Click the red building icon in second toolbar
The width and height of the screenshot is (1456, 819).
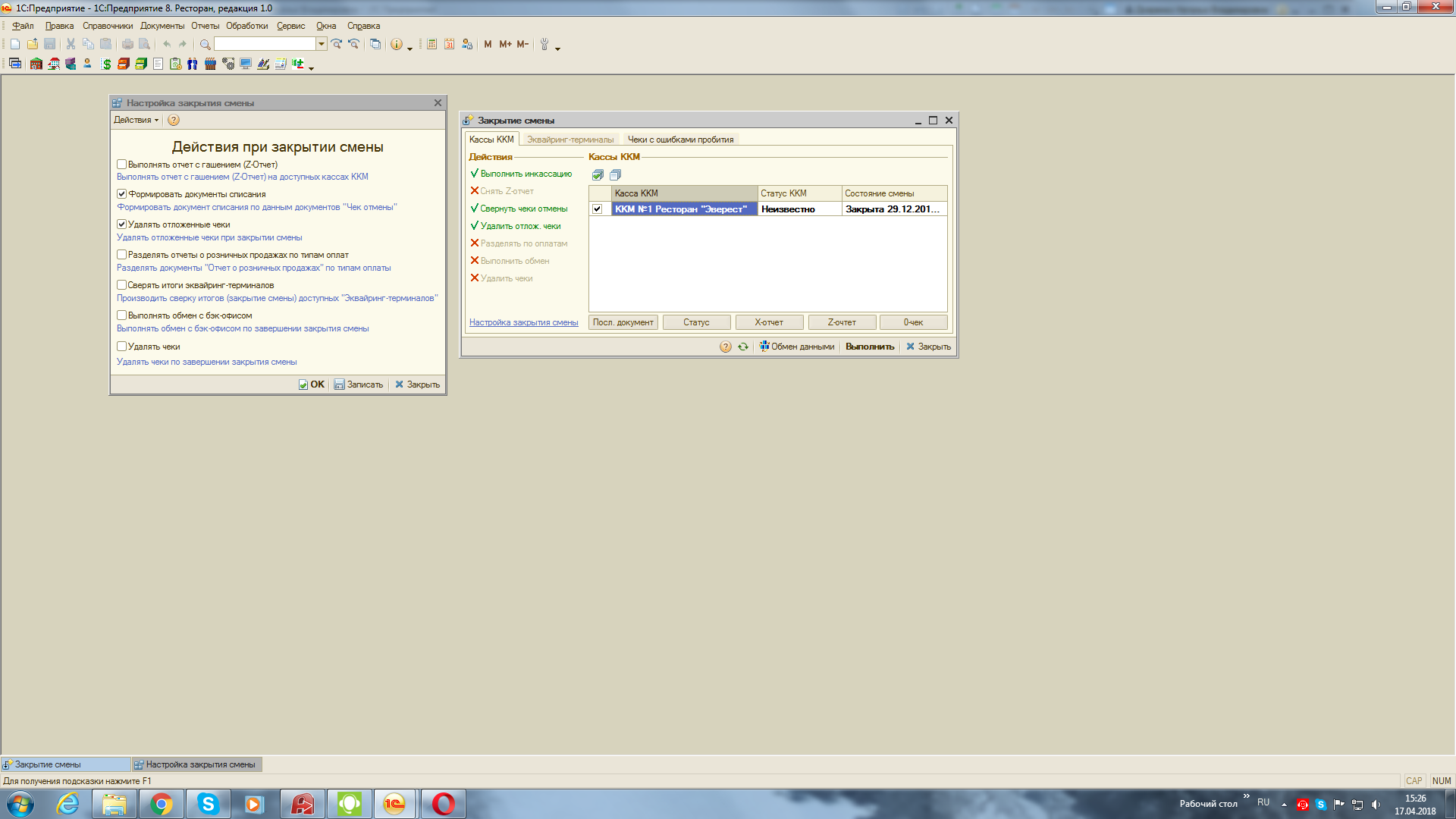tap(36, 64)
